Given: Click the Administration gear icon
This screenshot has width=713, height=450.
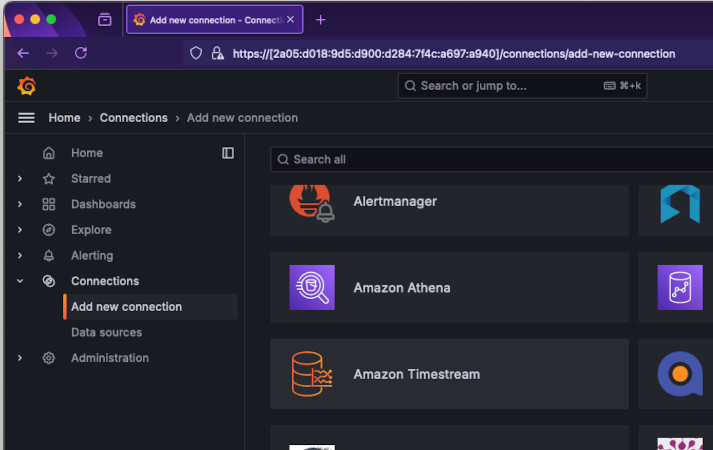Looking at the screenshot, I should coord(49,358).
